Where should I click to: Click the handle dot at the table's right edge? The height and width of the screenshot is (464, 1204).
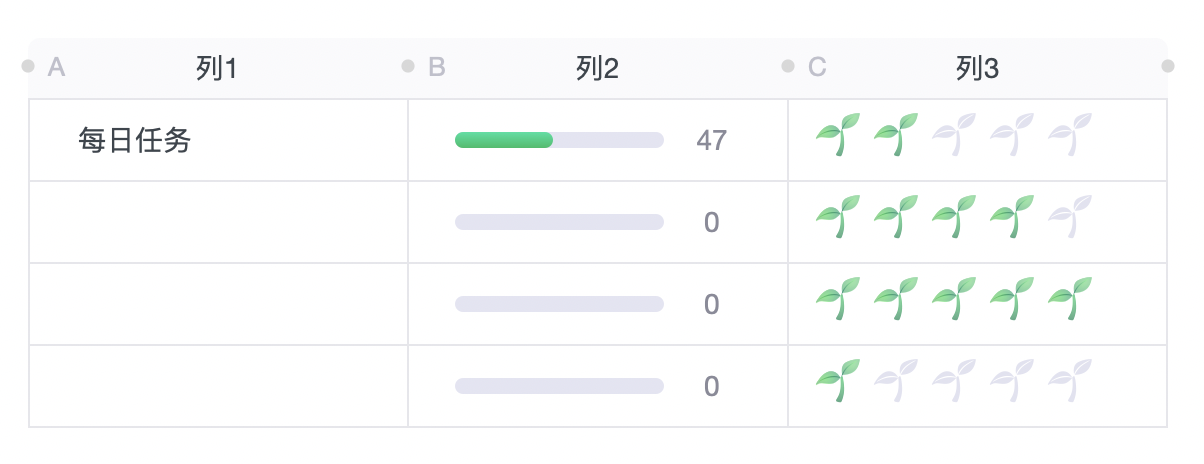tap(1168, 66)
